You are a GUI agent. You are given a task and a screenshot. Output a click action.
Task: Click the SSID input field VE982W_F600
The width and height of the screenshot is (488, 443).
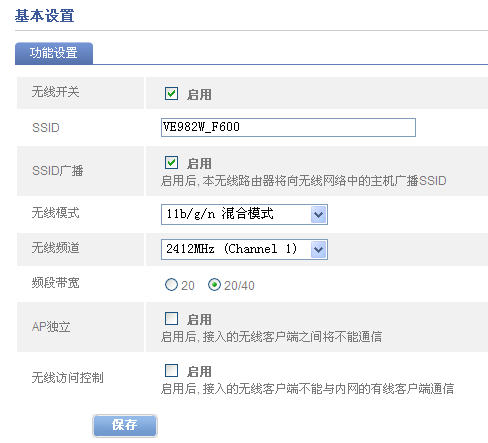pos(288,127)
